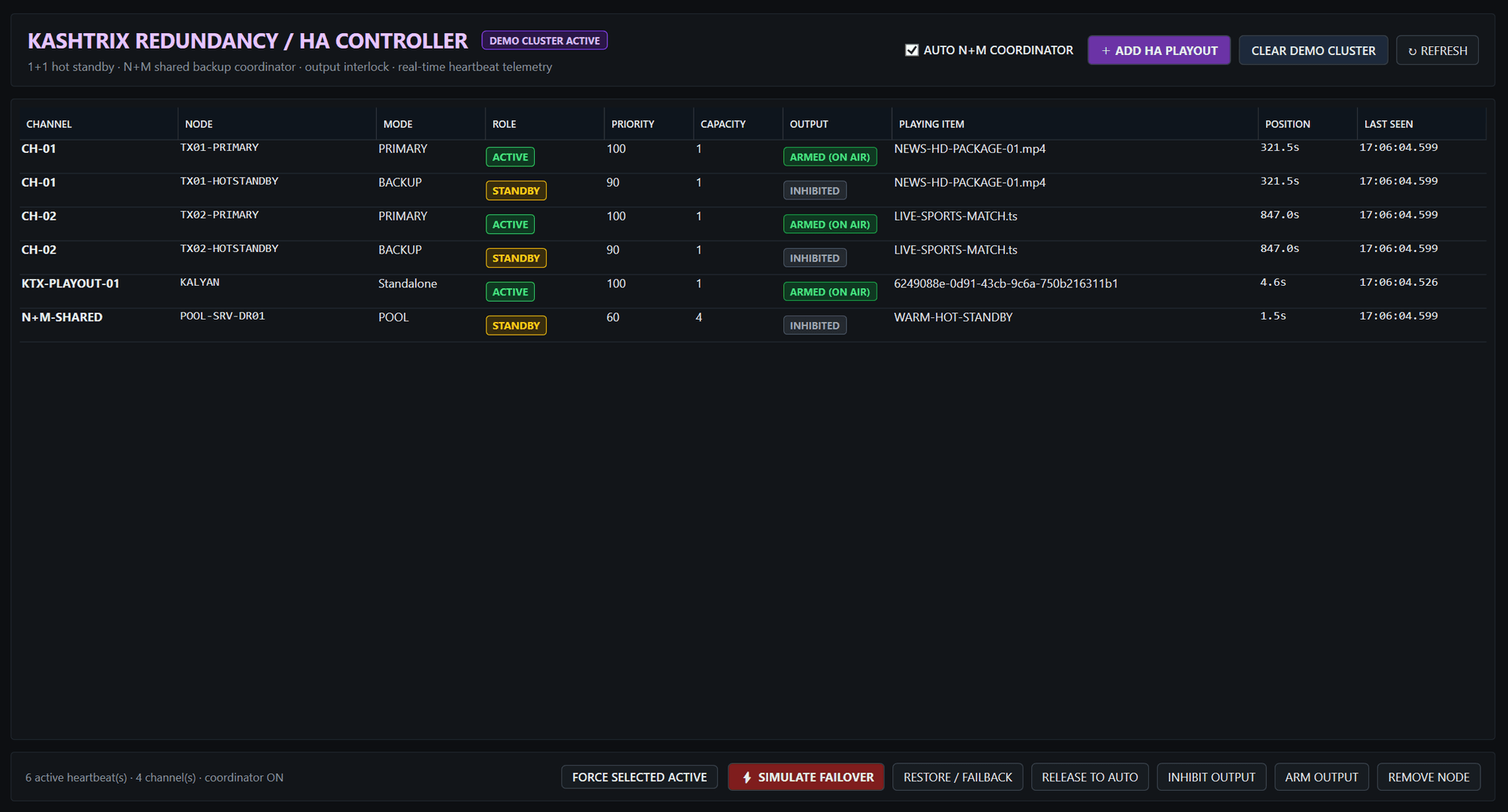
Task: Trigger Simulate Failover
Action: [806, 777]
